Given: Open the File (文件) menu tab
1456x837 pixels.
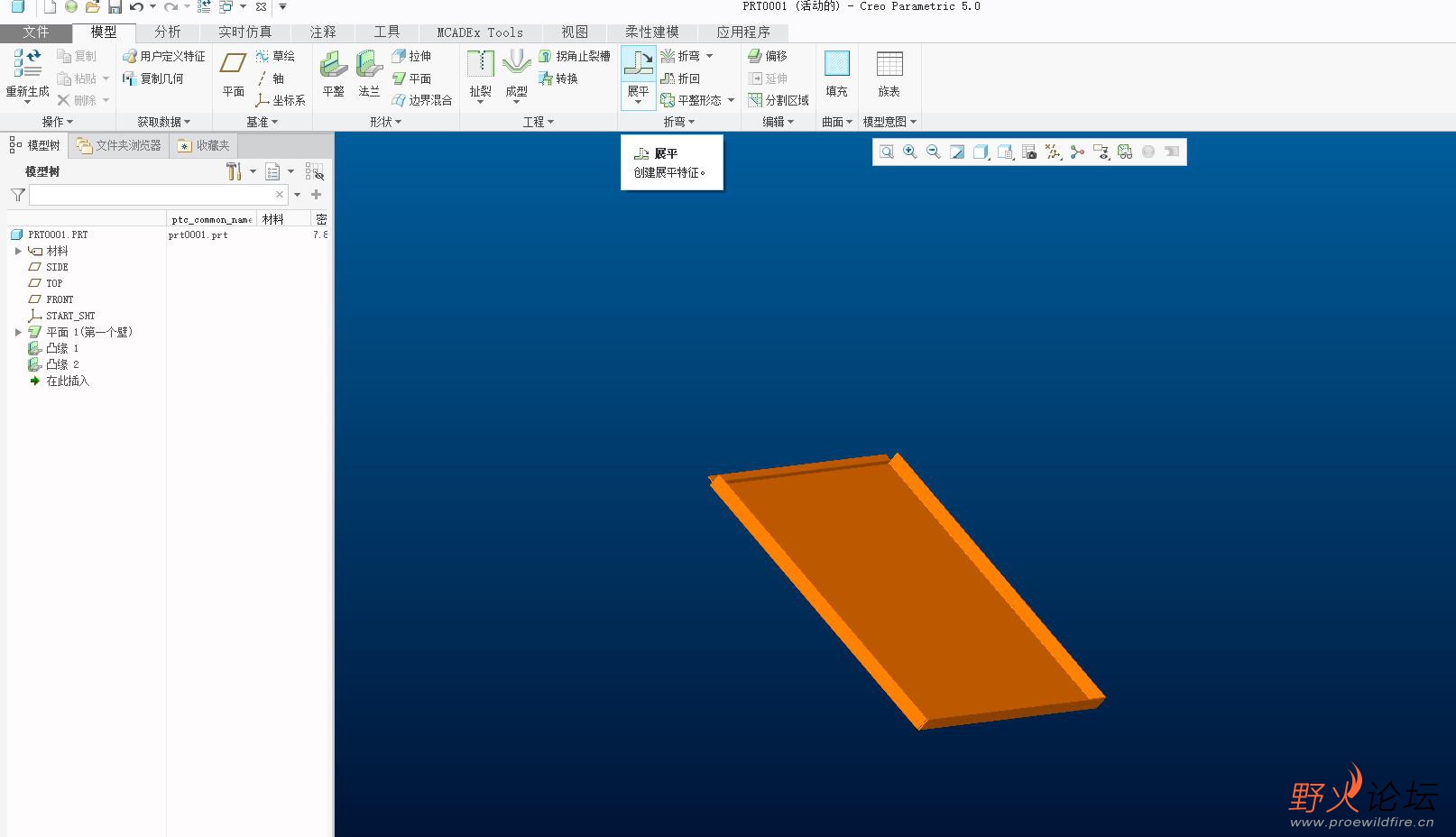Looking at the screenshot, I should [36, 32].
